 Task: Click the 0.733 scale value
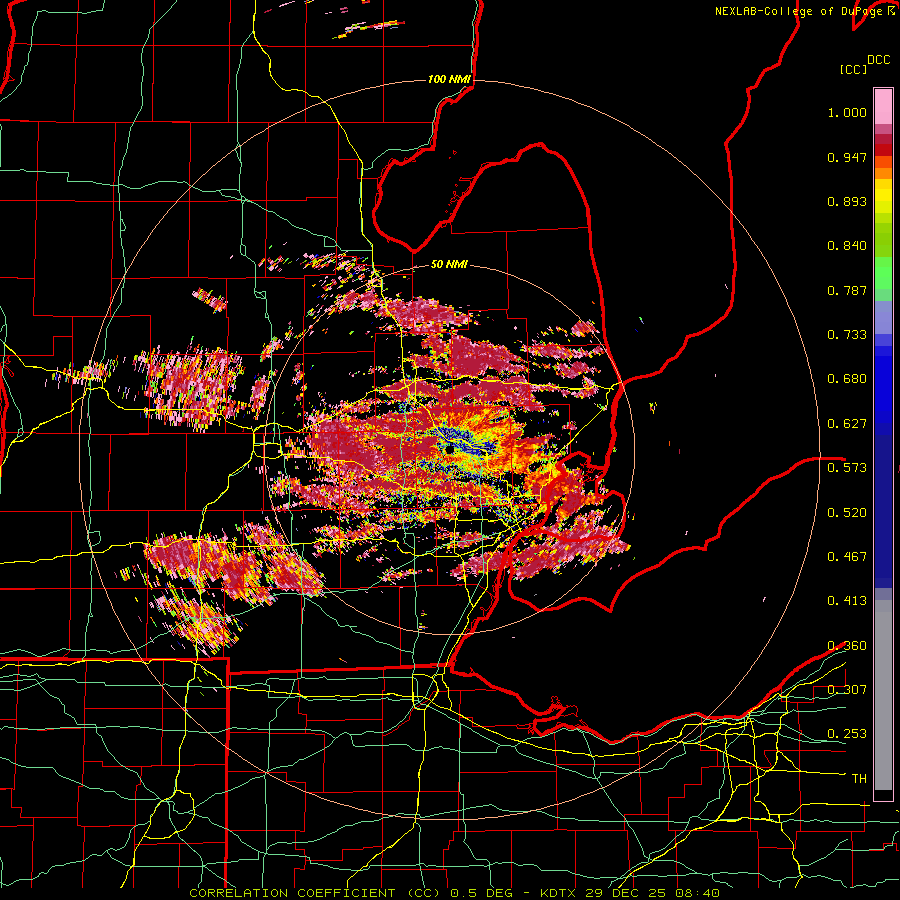click(847, 335)
